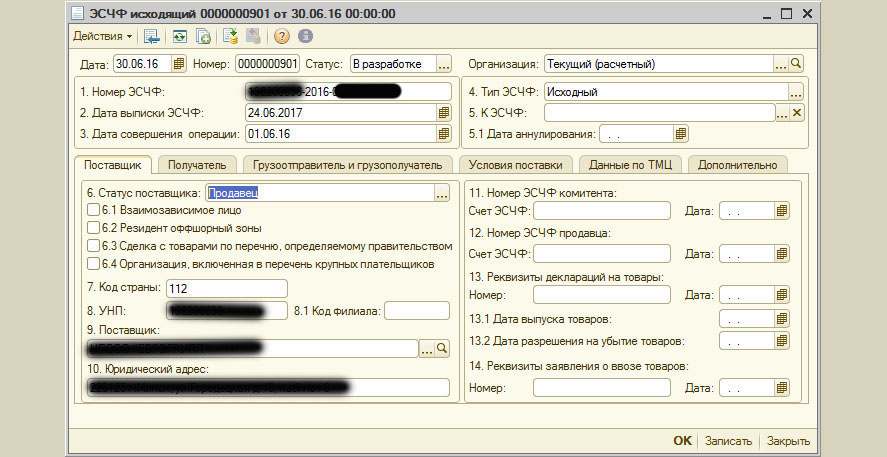This screenshot has width=887, height=457.
Task: Click the Записать button
Action: tap(727, 441)
